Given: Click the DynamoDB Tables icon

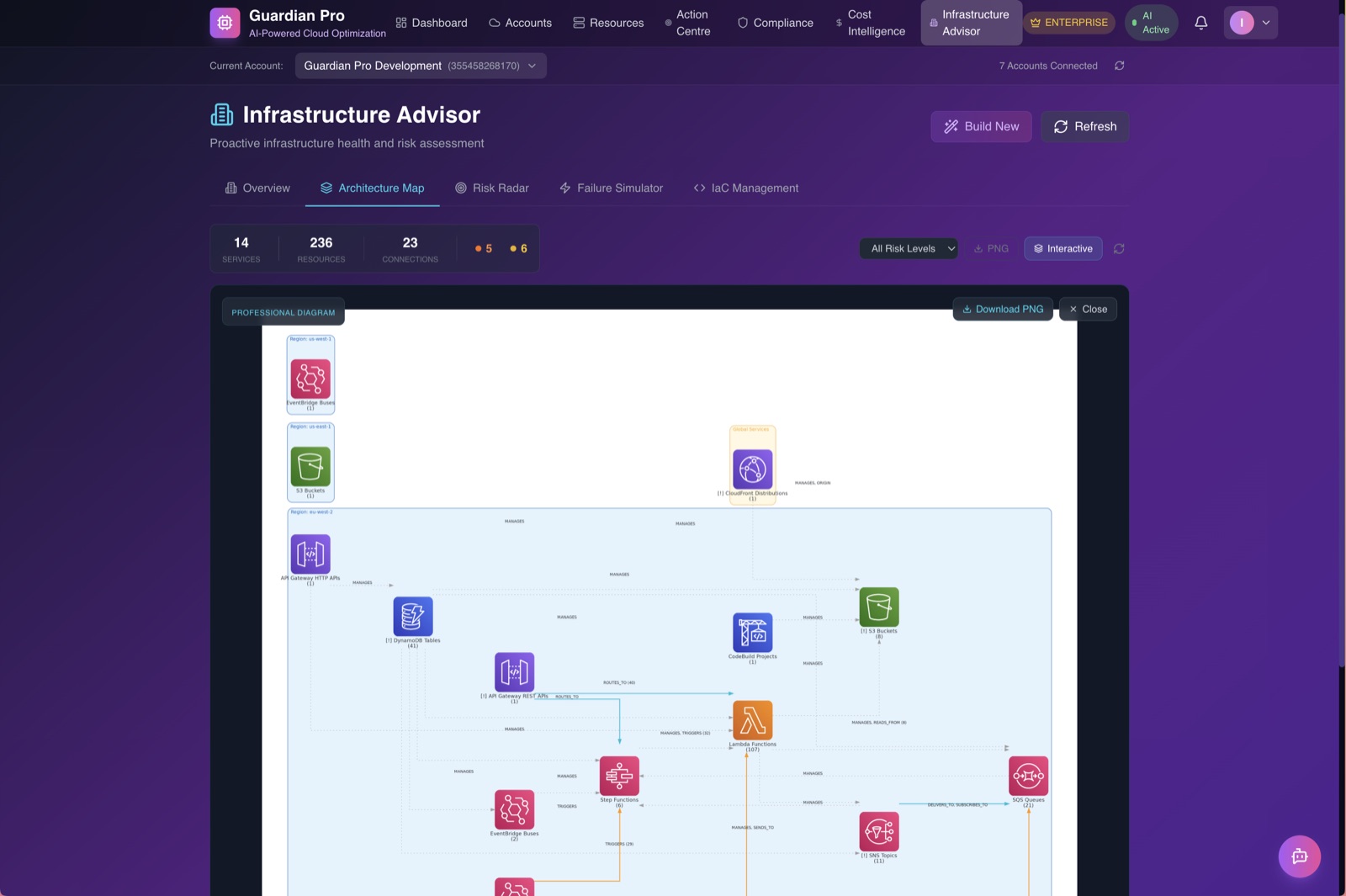Looking at the screenshot, I should point(413,616).
